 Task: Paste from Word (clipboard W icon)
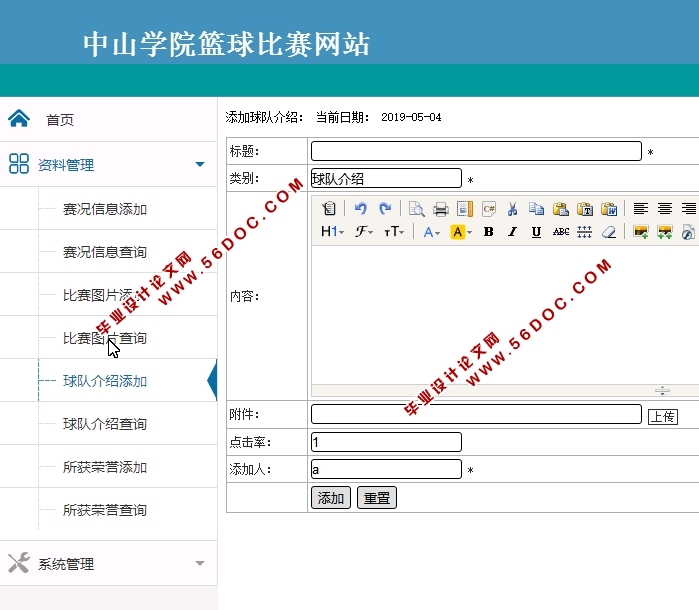(609, 208)
